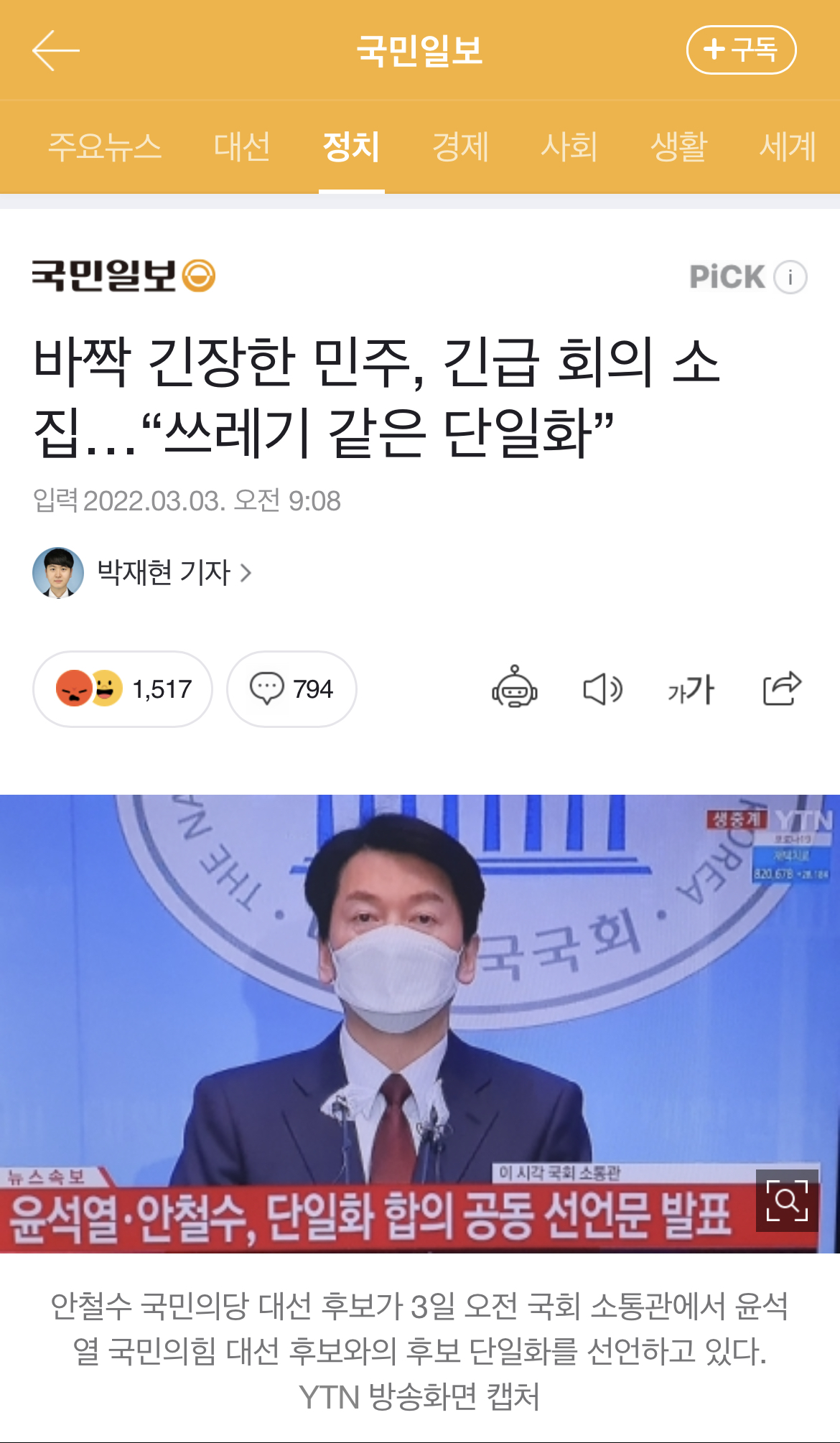The image size is (840, 1443).
Task: Switch to the 사회 tab
Action: [x=569, y=146]
